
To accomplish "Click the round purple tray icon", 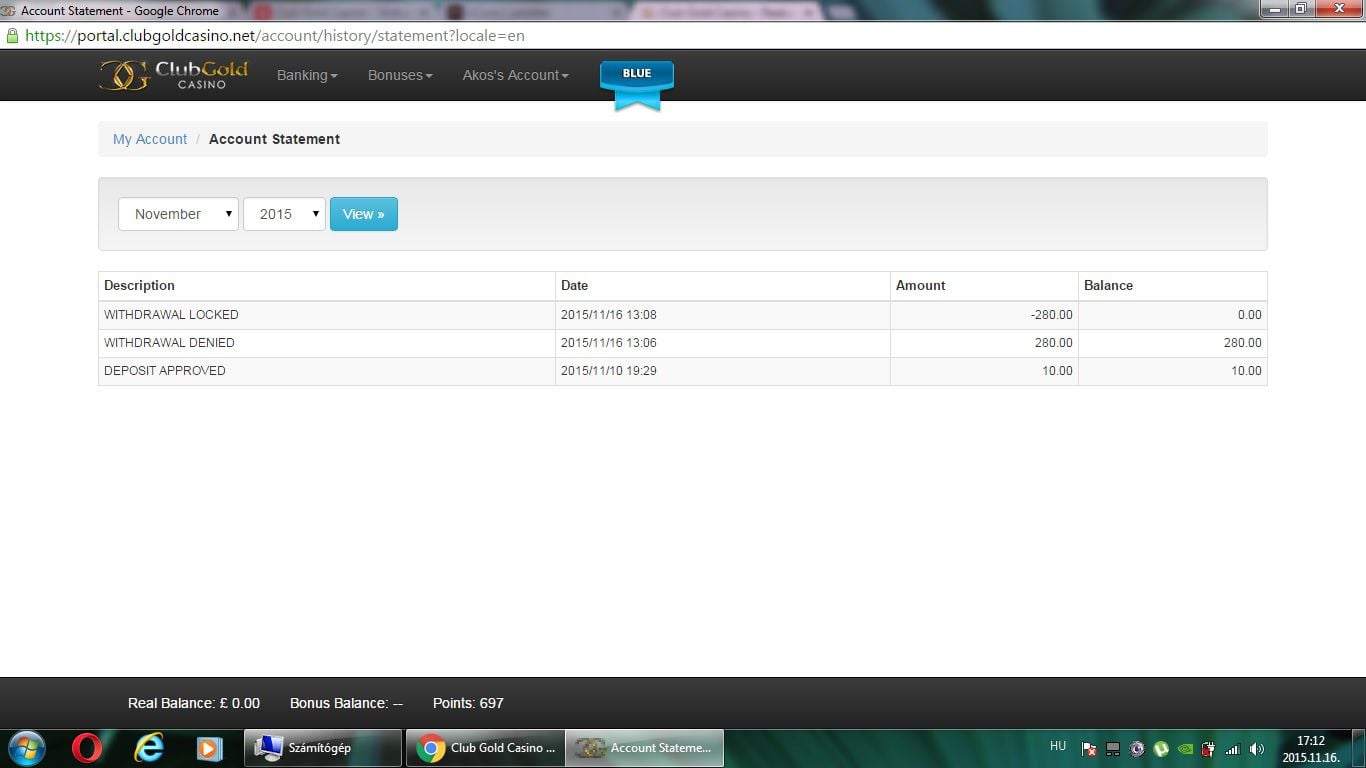I will [1137, 749].
